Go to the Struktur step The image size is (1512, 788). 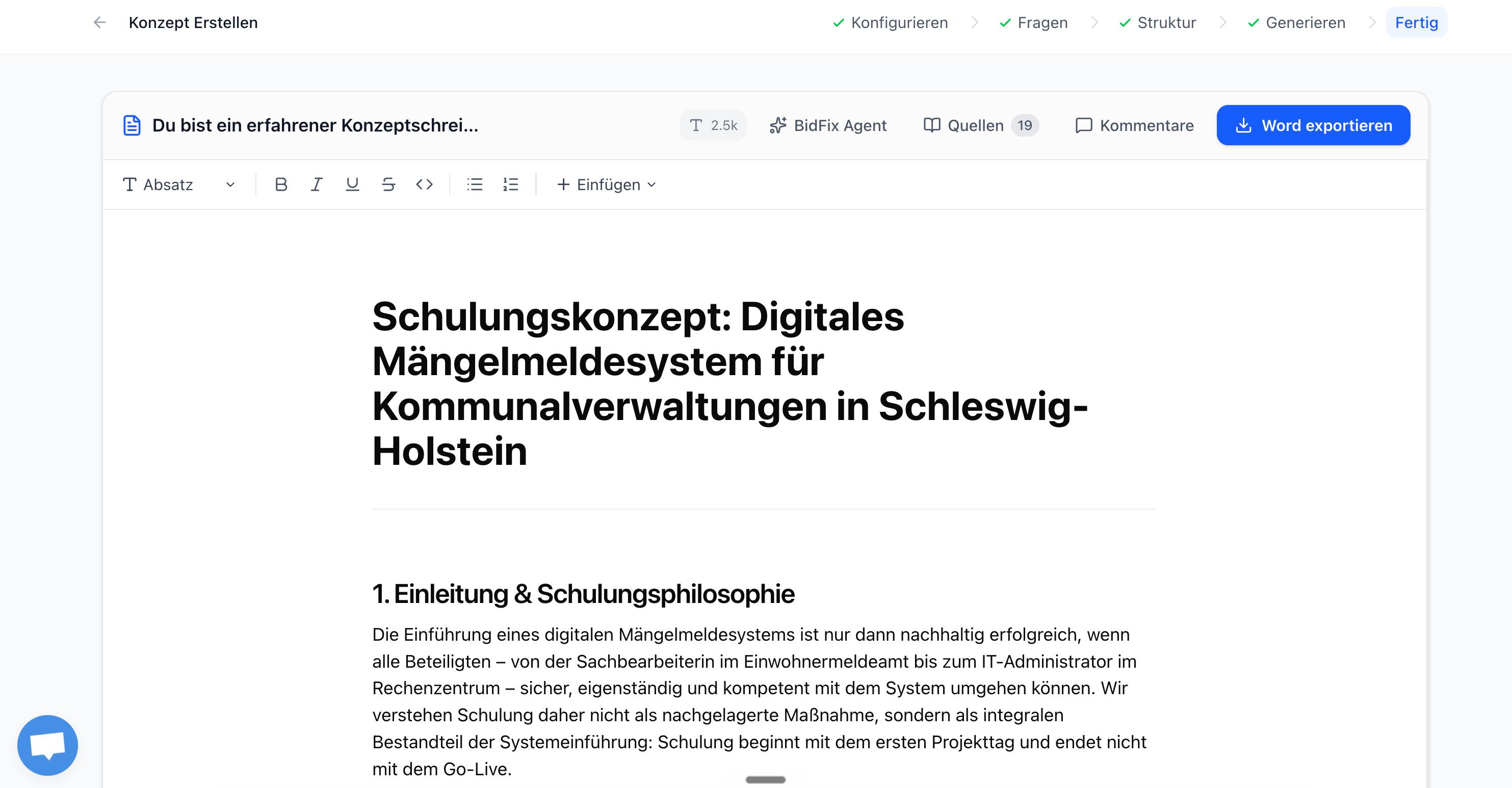(1158, 22)
